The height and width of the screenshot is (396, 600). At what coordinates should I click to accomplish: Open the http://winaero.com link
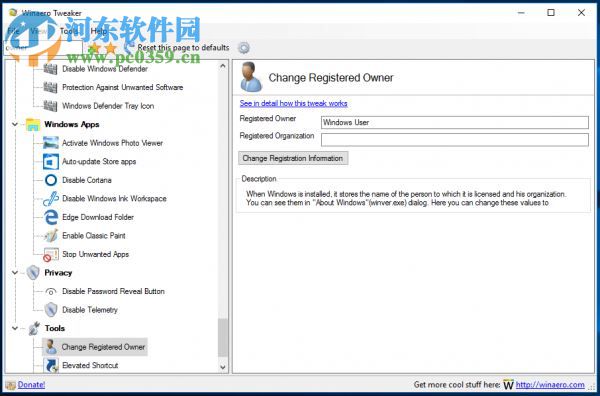click(550, 385)
